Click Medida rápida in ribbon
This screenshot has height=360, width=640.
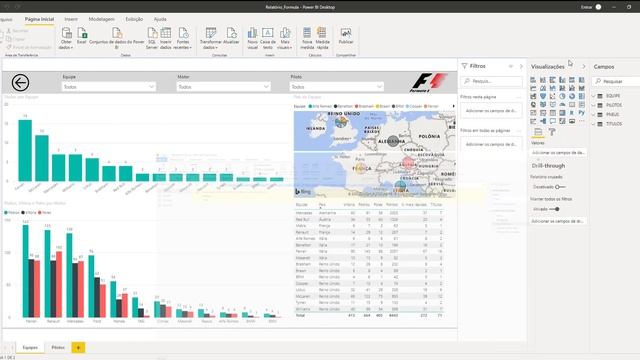[322, 38]
